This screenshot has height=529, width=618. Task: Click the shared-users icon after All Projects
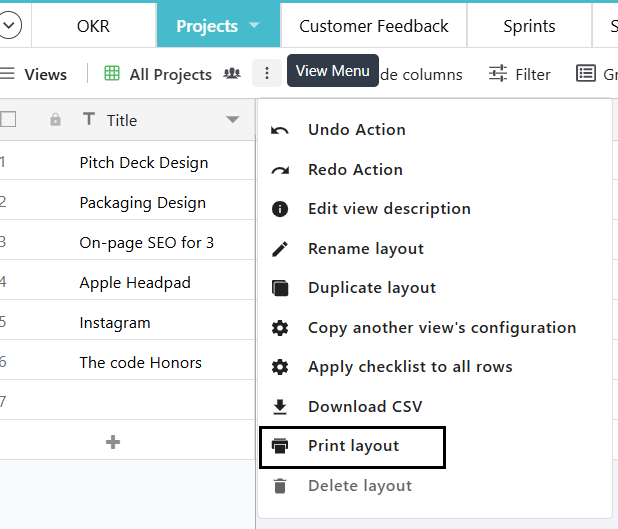(x=232, y=73)
